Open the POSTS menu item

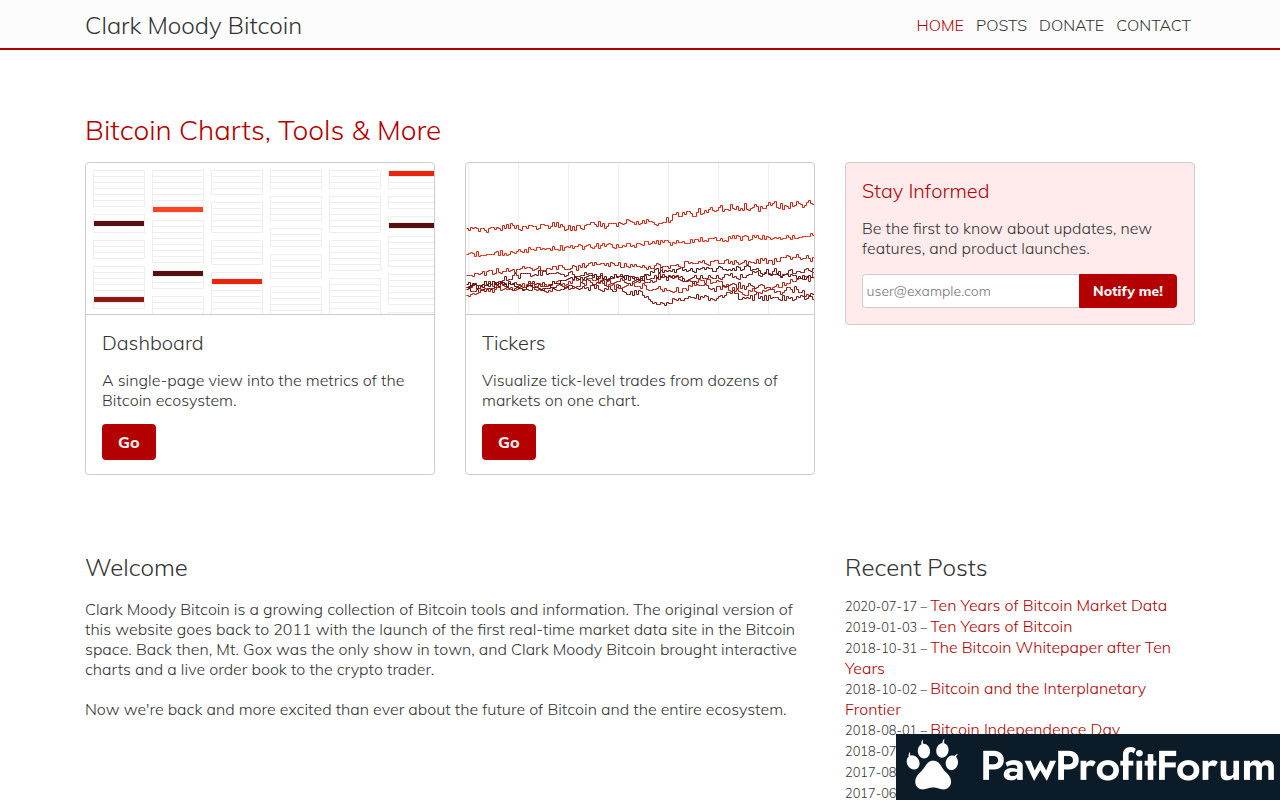[x=1001, y=26]
